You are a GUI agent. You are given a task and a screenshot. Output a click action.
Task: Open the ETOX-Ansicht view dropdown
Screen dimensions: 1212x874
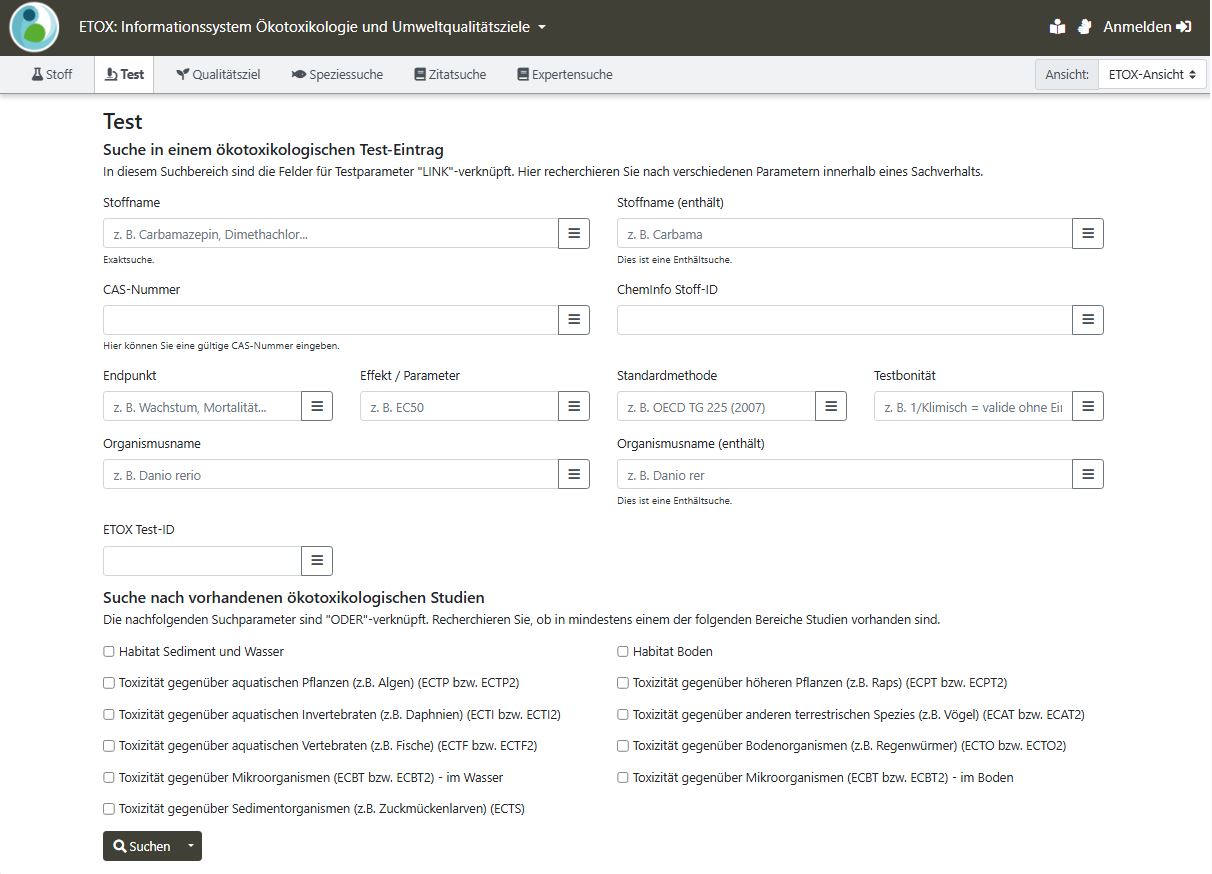click(x=1151, y=75)
